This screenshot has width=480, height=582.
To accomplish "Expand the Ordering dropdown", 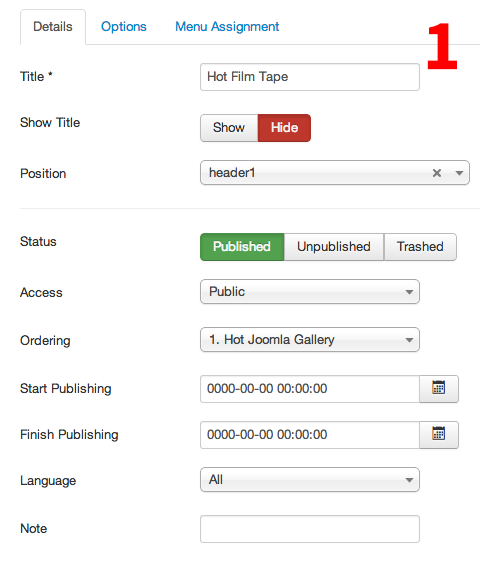I will [x=310, y=340].
